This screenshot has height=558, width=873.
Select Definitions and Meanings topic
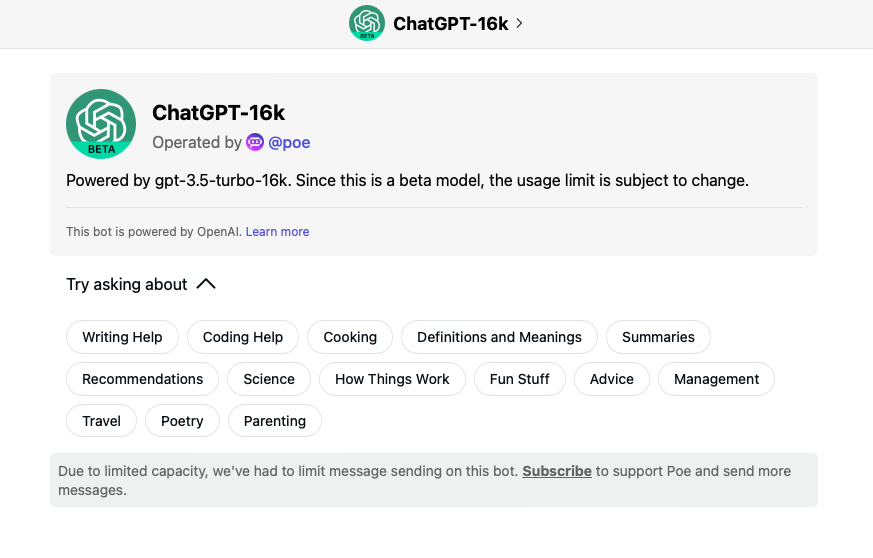[x=499, y=337]
